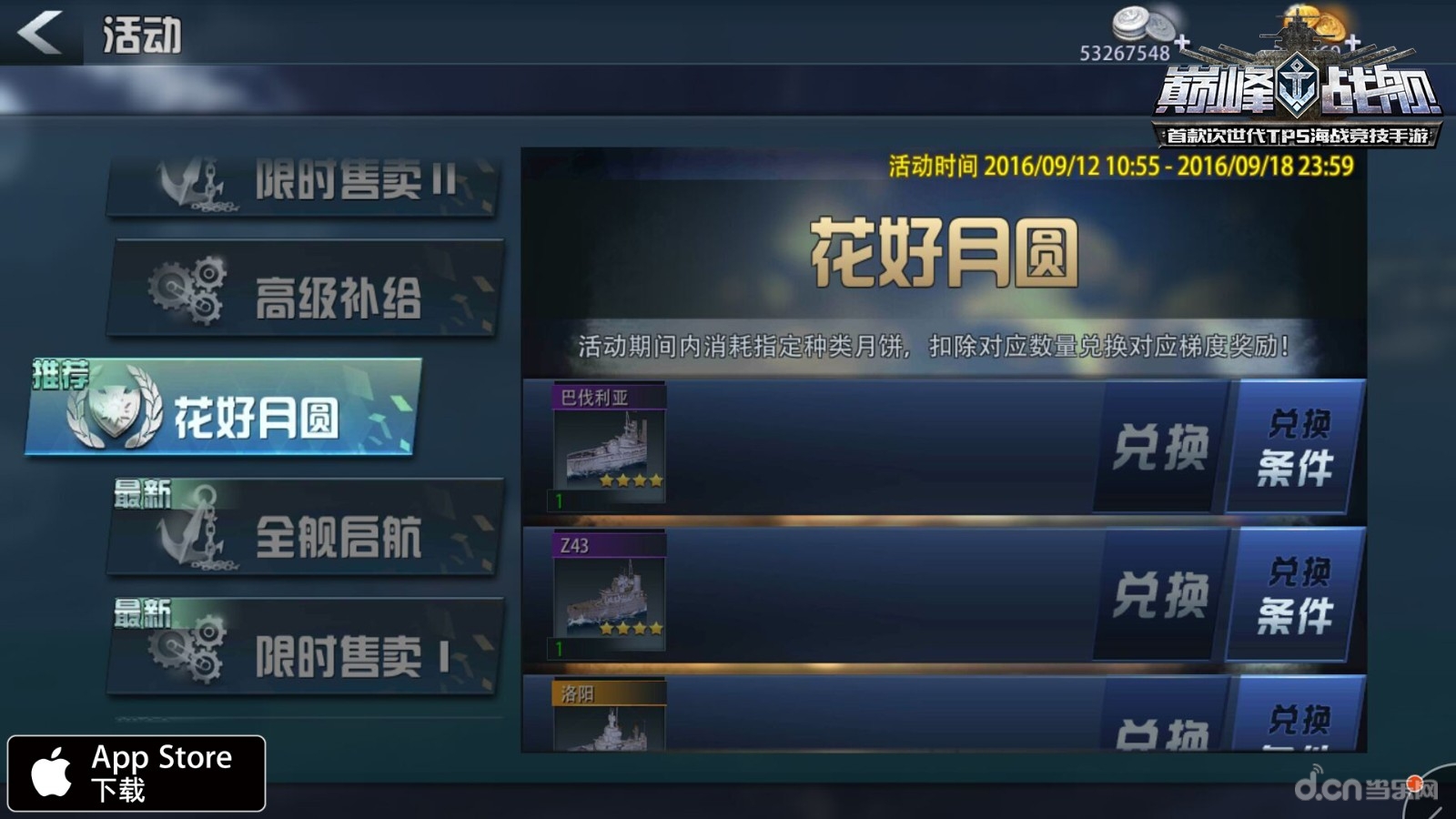This screenshot has height=819, width=1456.
Task: Click 兑换 button for 巴伐利亚 ship
Action: (x=1159, y=447)
